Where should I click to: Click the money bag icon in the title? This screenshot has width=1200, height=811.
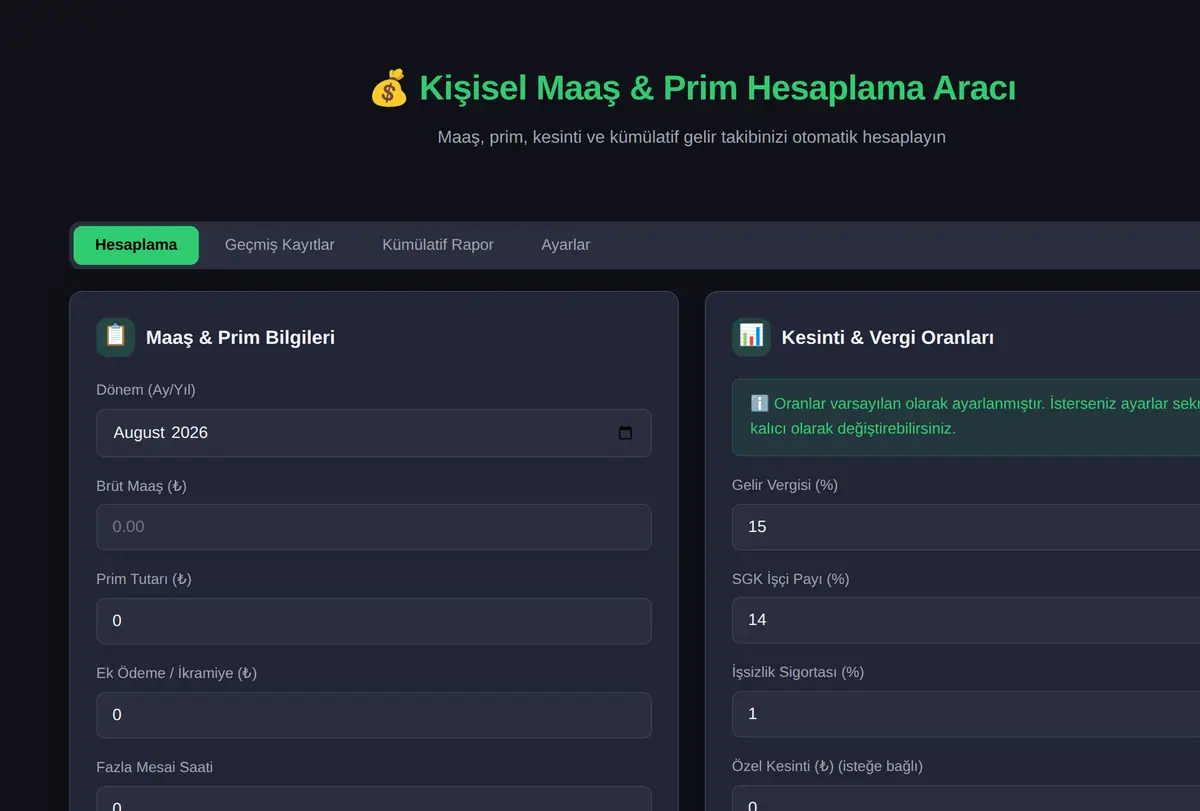(x=389, y=88)
